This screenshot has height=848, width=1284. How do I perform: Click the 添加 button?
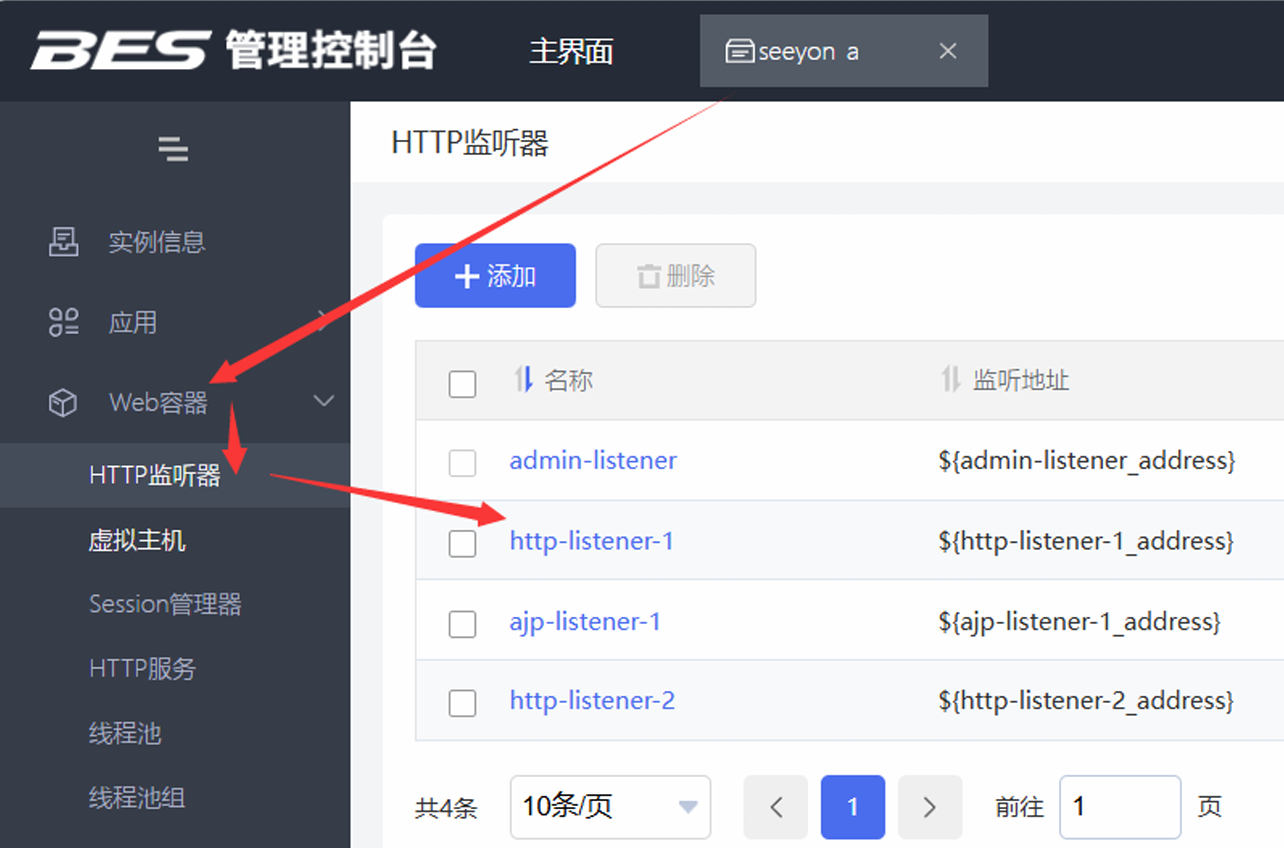tap(495, 275)
